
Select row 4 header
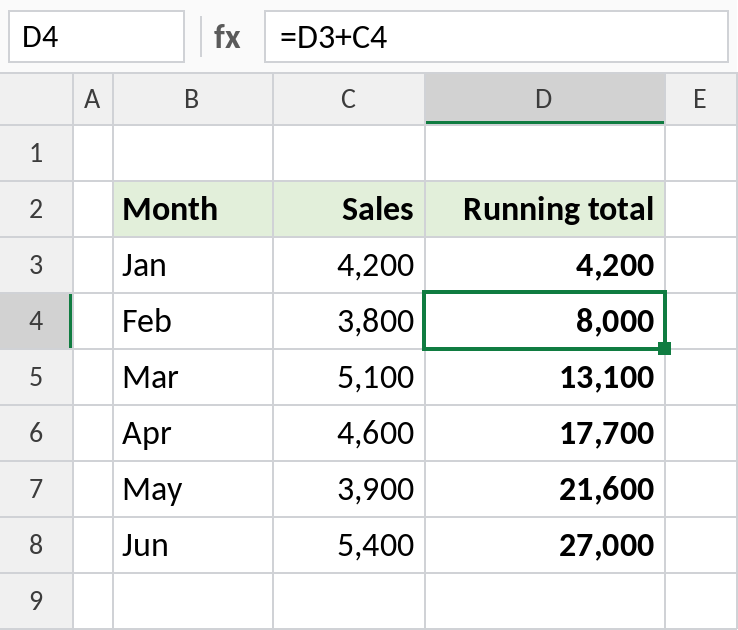(x=36, y=321)
